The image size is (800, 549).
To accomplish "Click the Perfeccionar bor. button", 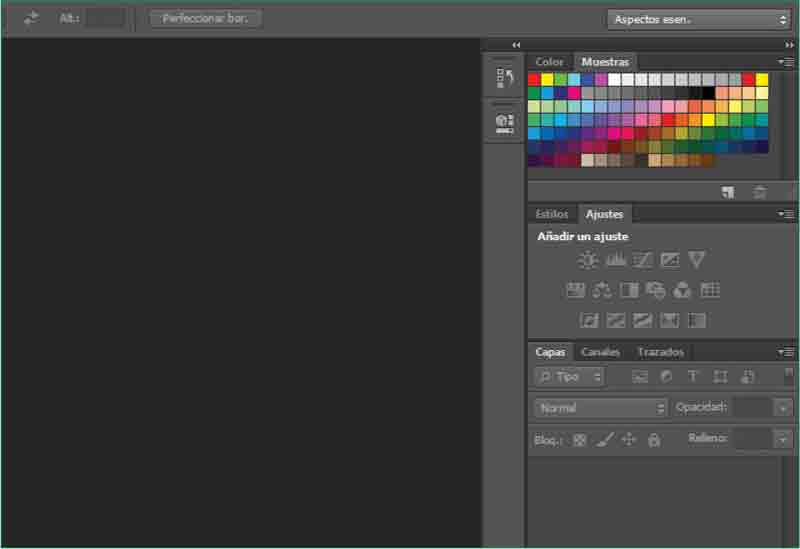I will click(x=206, y=18).
